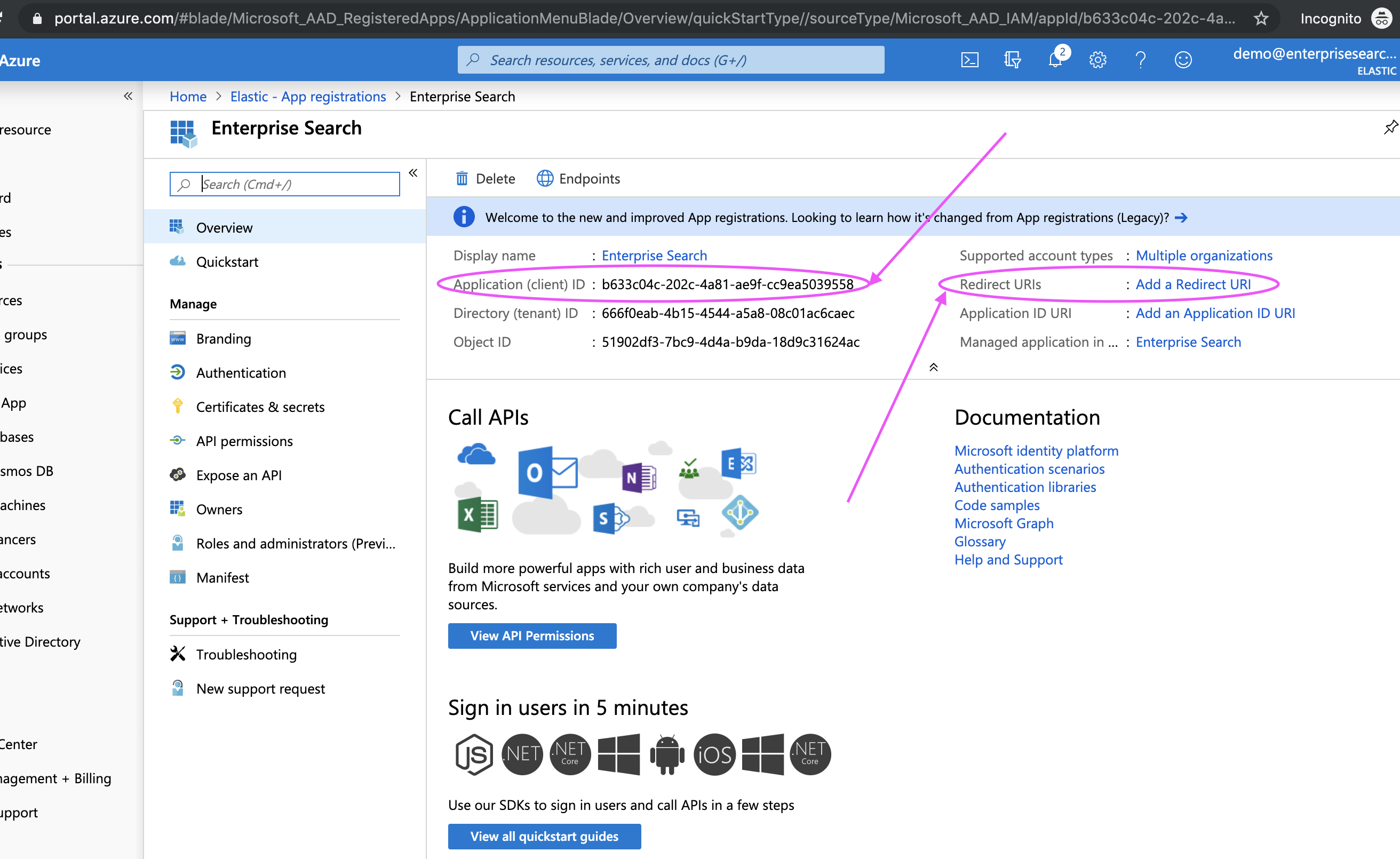Collapse the app registration menu pane
Screen dimensions: 1400x859
pyautogui.click(x=413, y=173)
